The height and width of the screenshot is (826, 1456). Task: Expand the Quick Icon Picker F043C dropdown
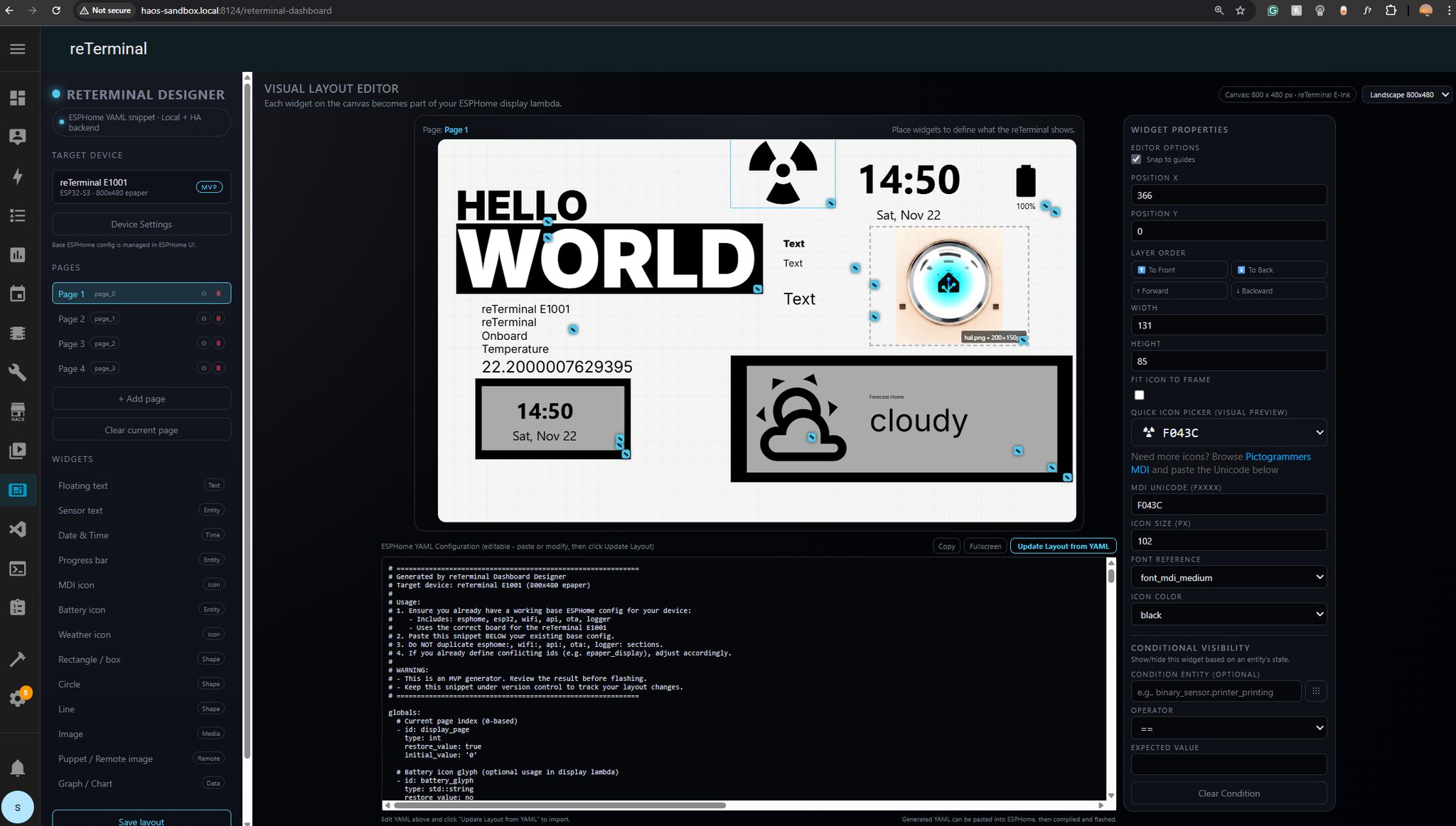click(1228, 432)
